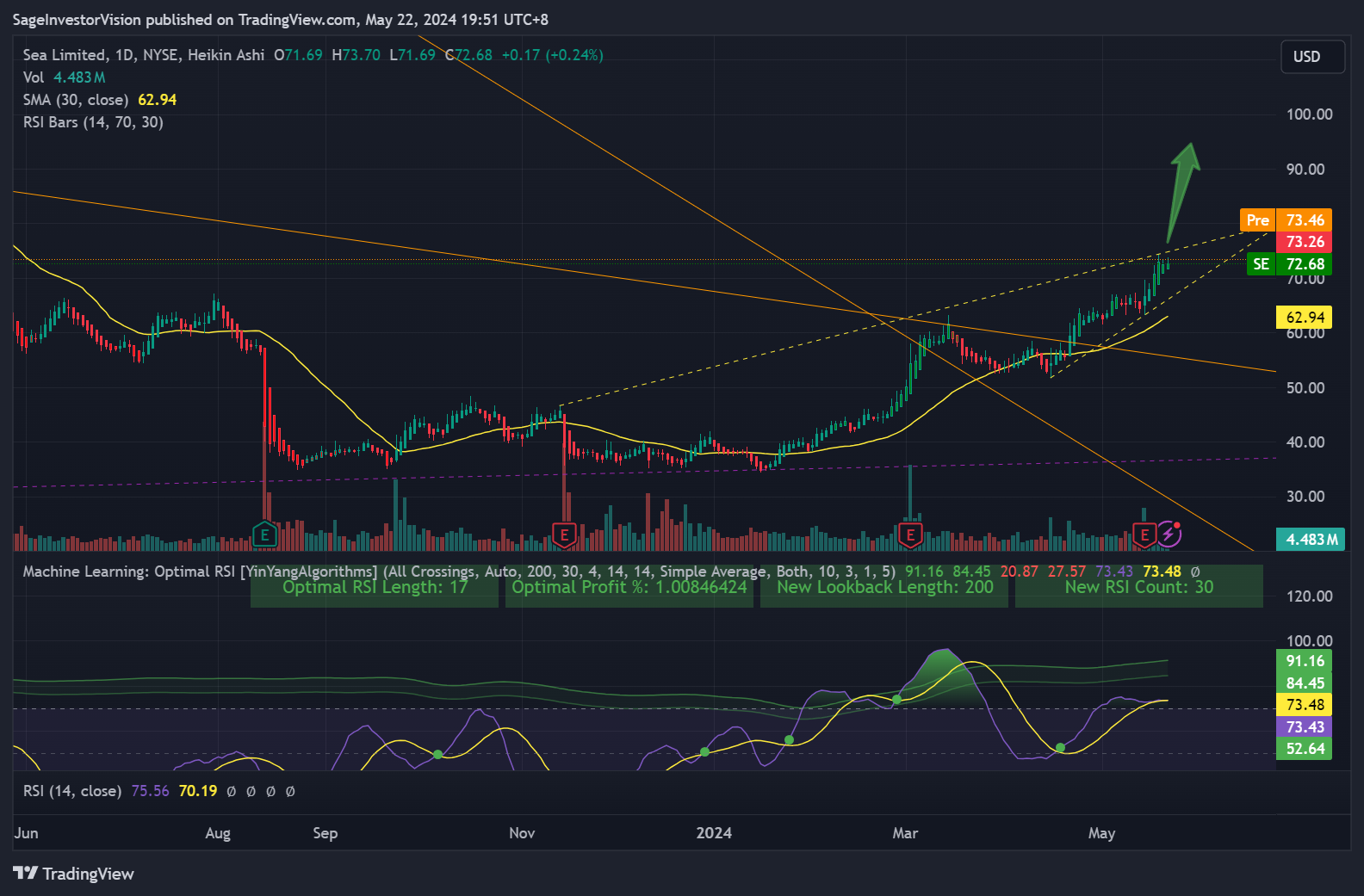Click the red 73.26 price label
The height and width of the screenshot is (896, 1364).
pyautogui.click(x=1304, y=242)
